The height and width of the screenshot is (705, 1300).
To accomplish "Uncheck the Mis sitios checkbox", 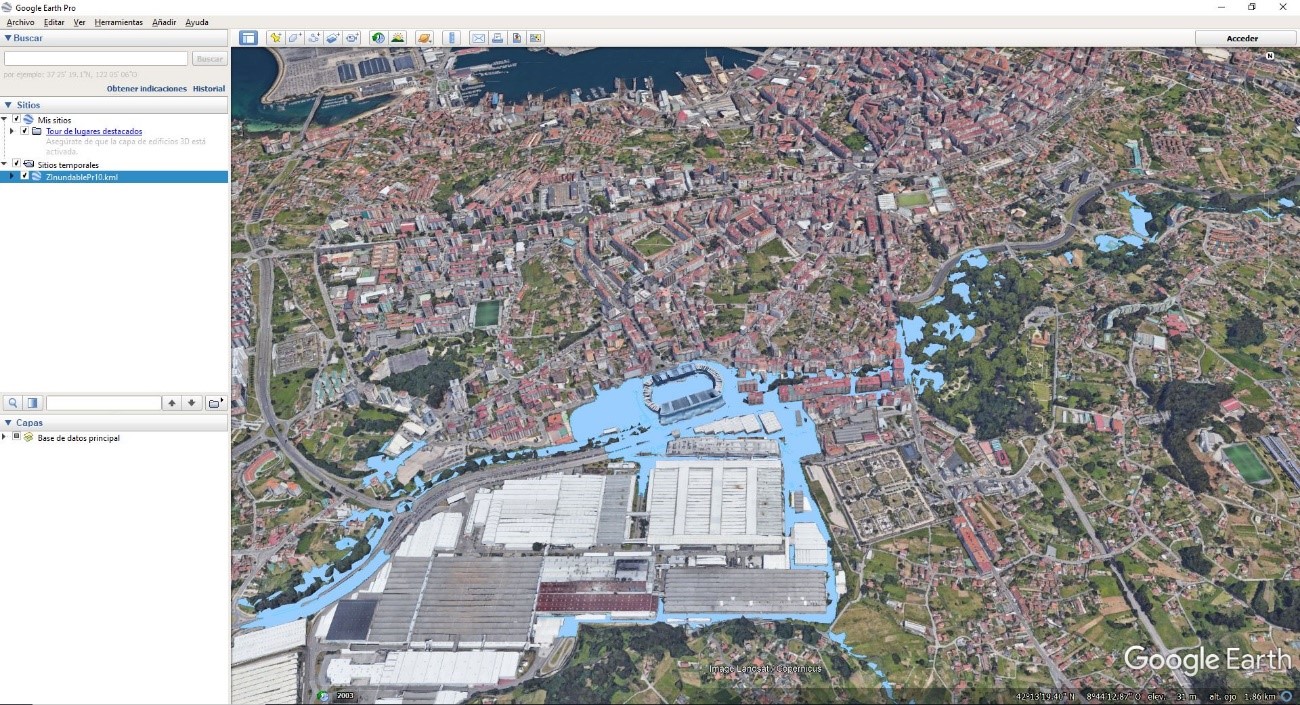I will pos(16,119).
